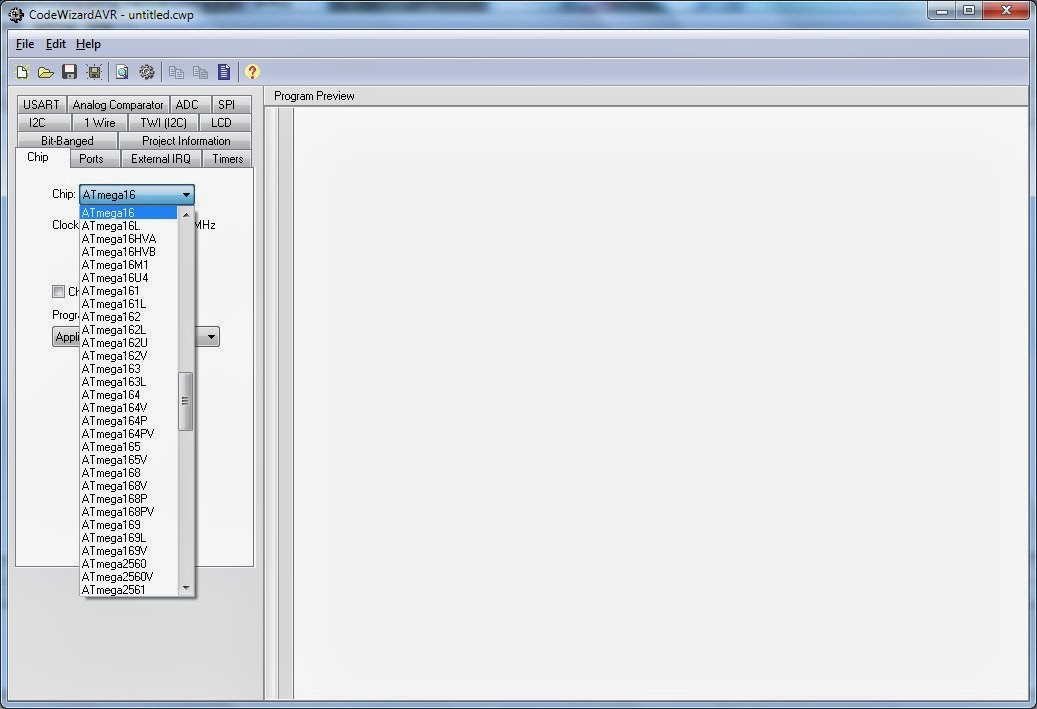
Task: Click the Save As toolbar icon
Action: click(x=94, y=72)
